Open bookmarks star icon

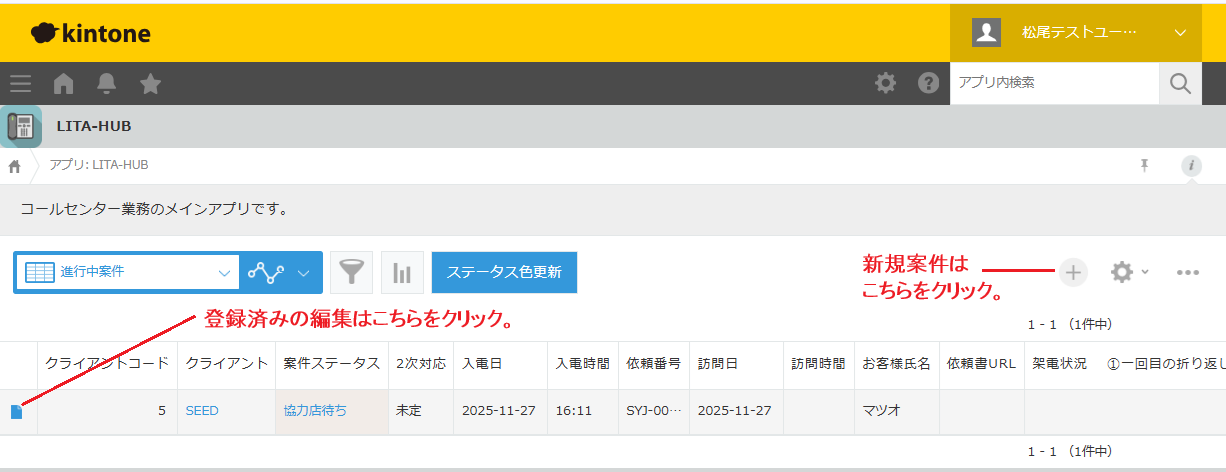click(x=151, y=83)
